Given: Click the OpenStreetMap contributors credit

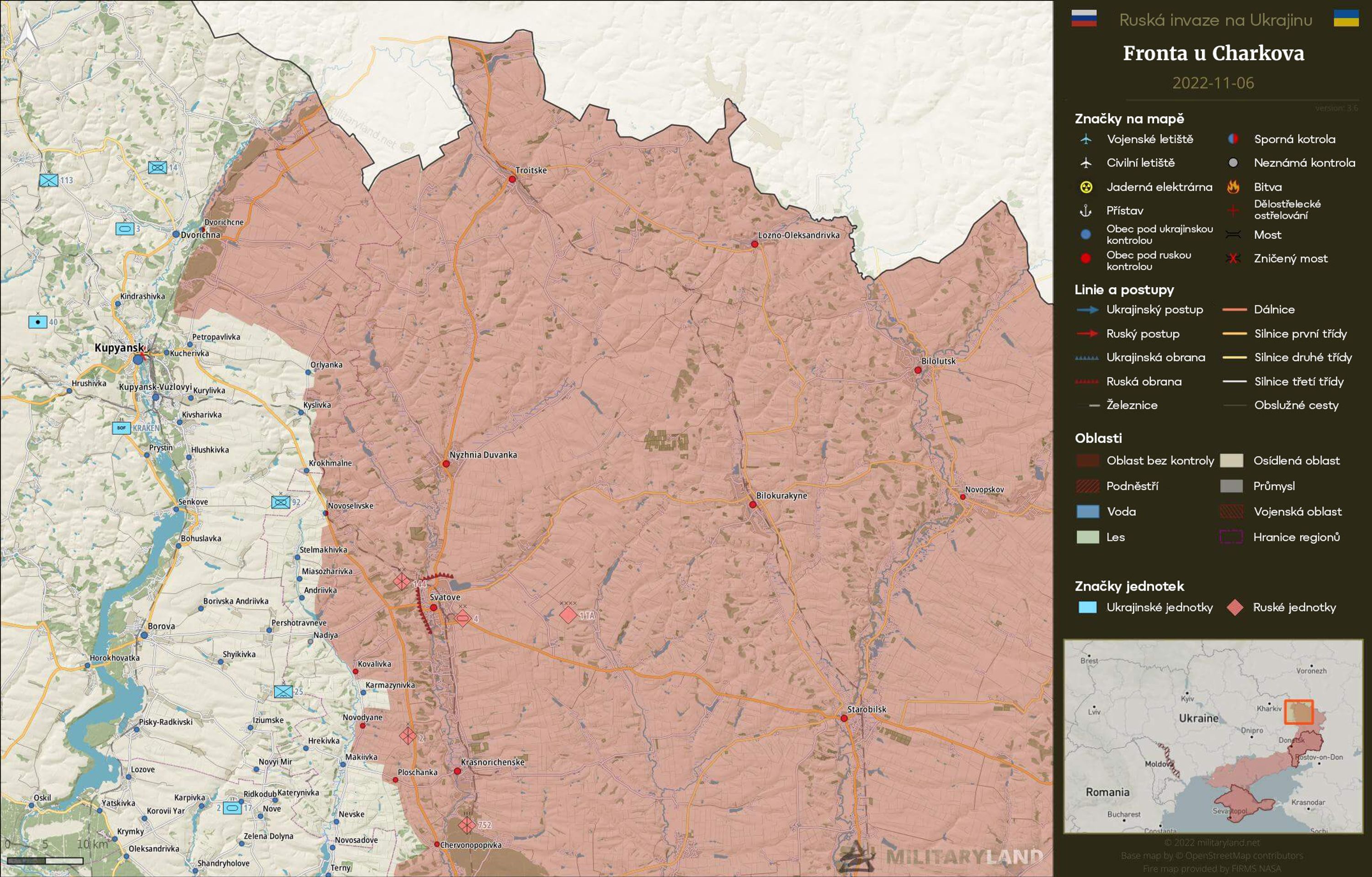Looking at the screenshot, I should pyautogui.click(x=1212, y=856).
